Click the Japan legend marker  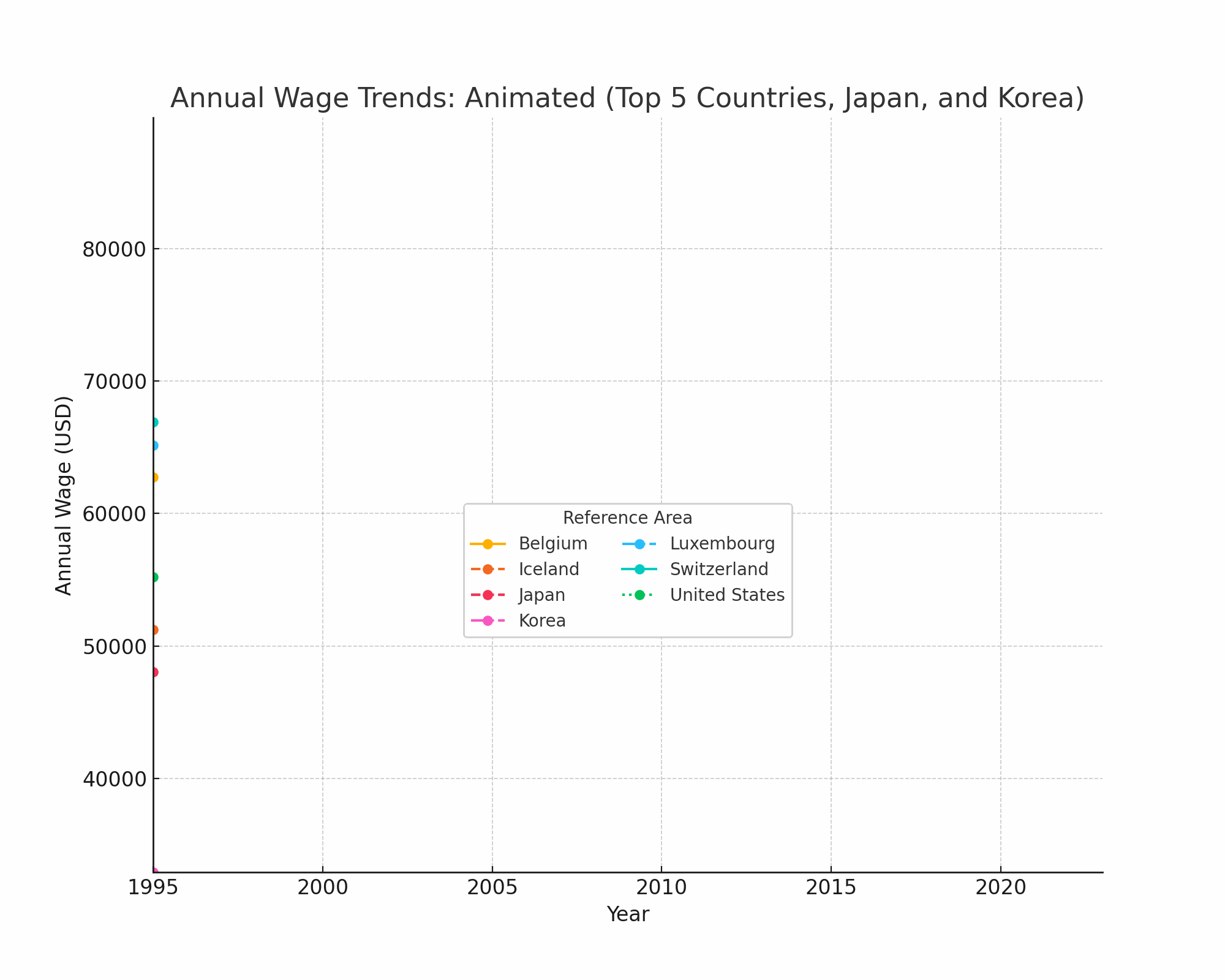coord(488,595)
